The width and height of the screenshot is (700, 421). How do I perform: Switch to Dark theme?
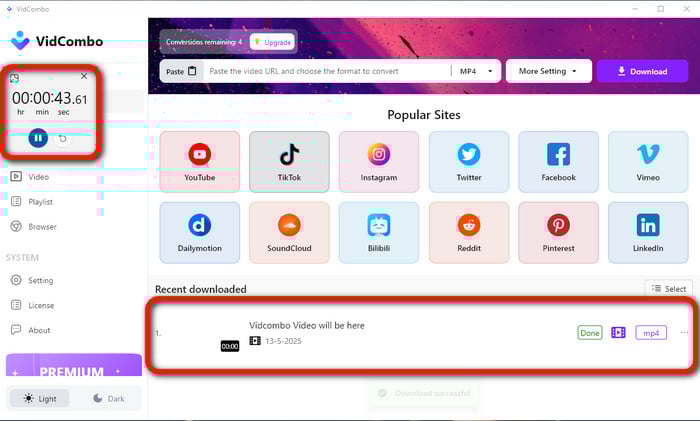pyautogui.click(x=108, y=398)
